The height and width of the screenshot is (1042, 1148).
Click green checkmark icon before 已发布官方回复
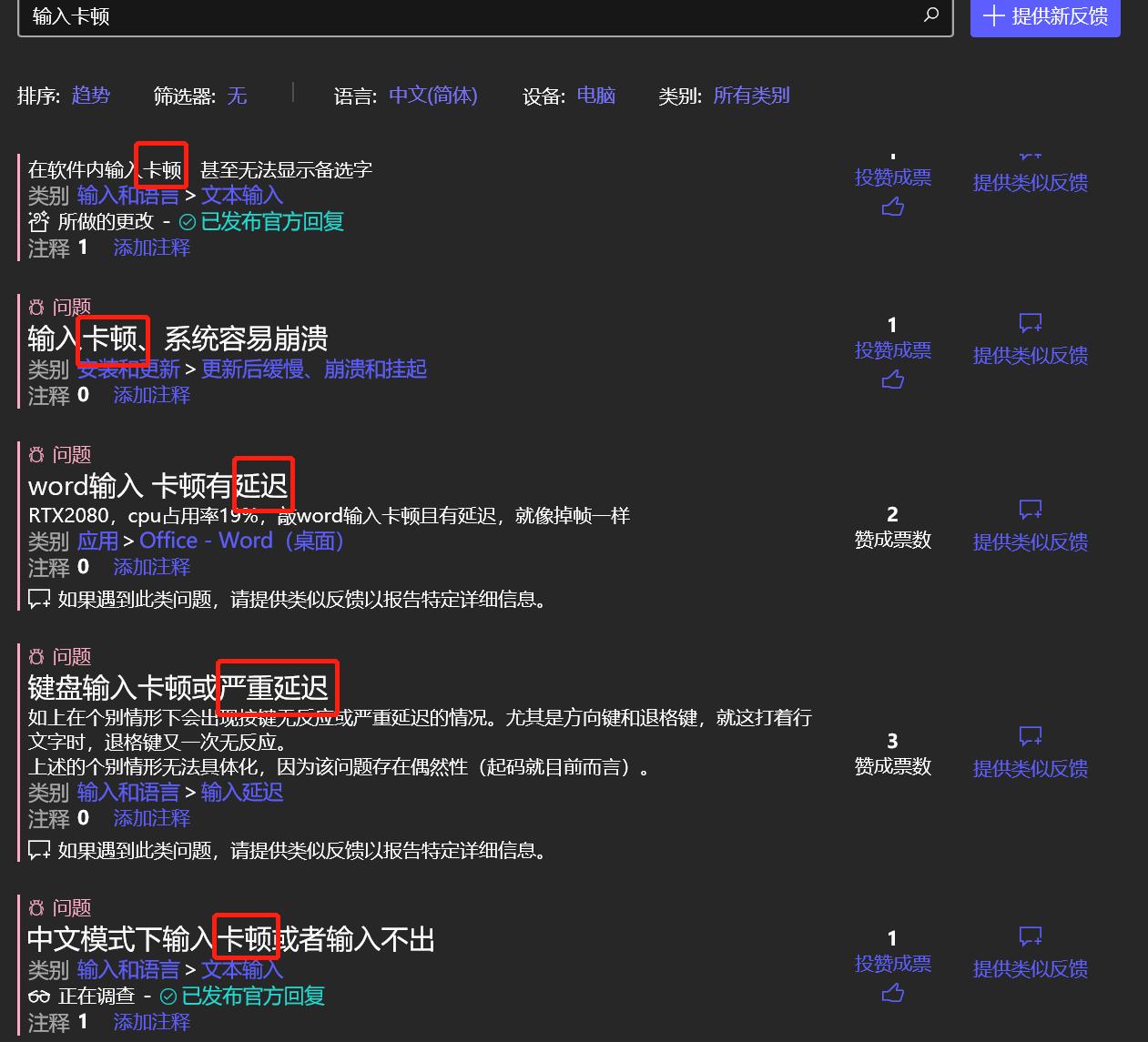click(x=188, y=221)
